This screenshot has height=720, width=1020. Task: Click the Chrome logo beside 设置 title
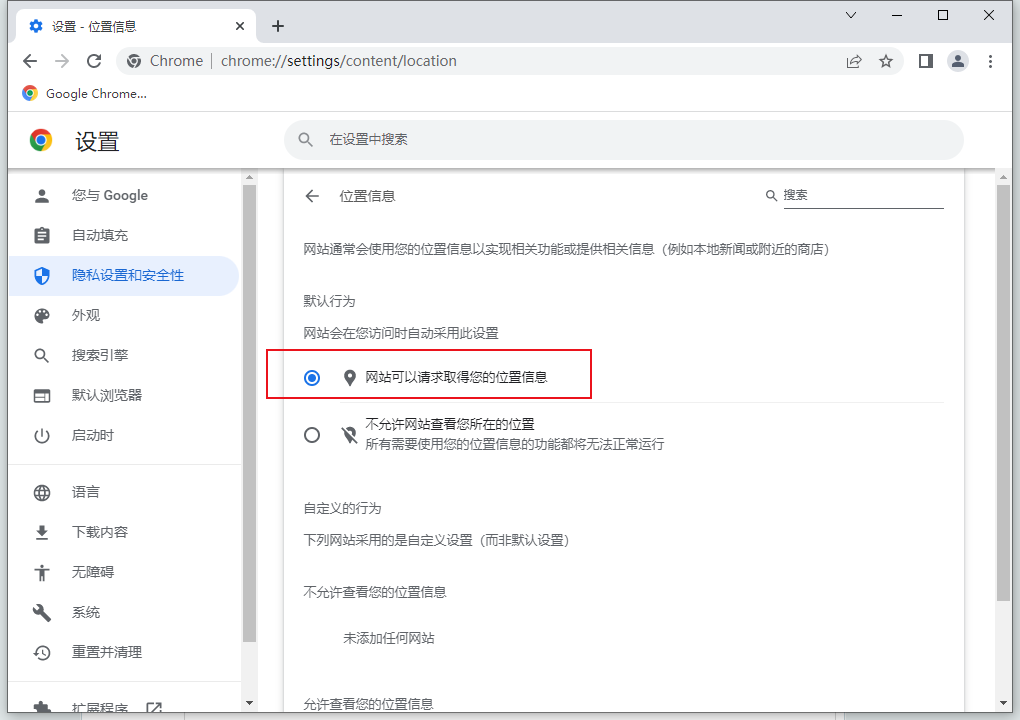(40, 140)
